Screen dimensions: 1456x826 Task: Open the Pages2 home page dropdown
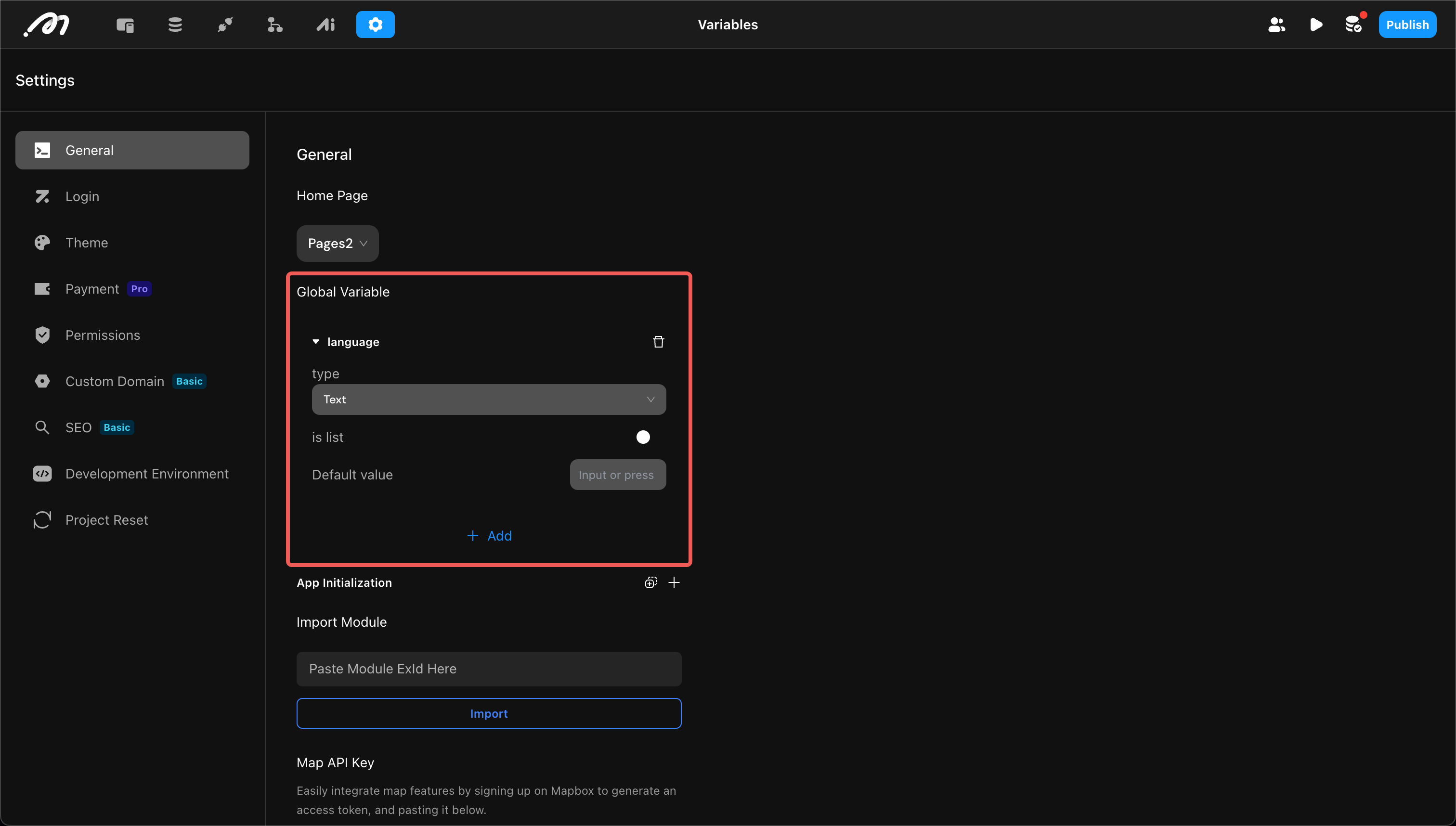(x=338, y=244)
